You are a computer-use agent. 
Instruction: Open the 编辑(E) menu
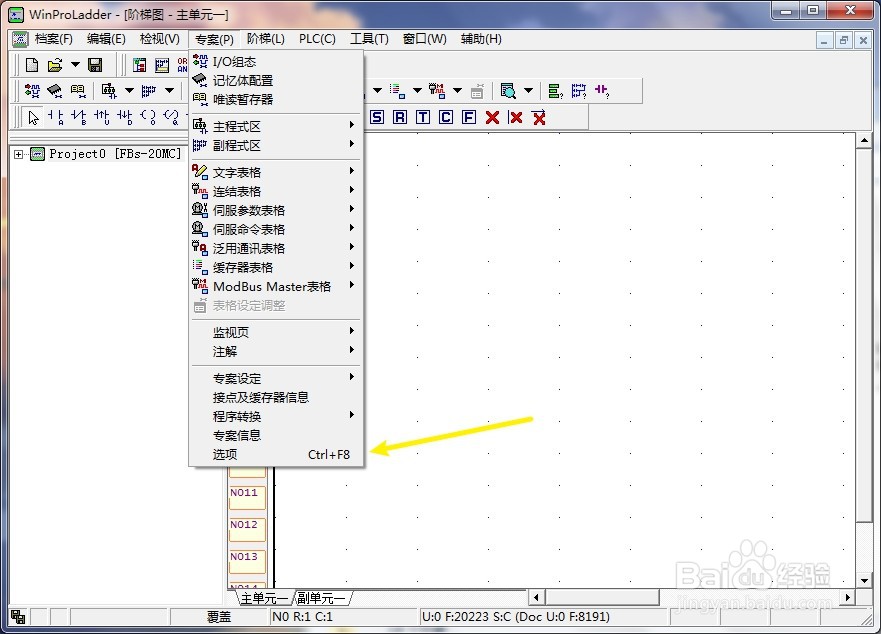point(106,39)
